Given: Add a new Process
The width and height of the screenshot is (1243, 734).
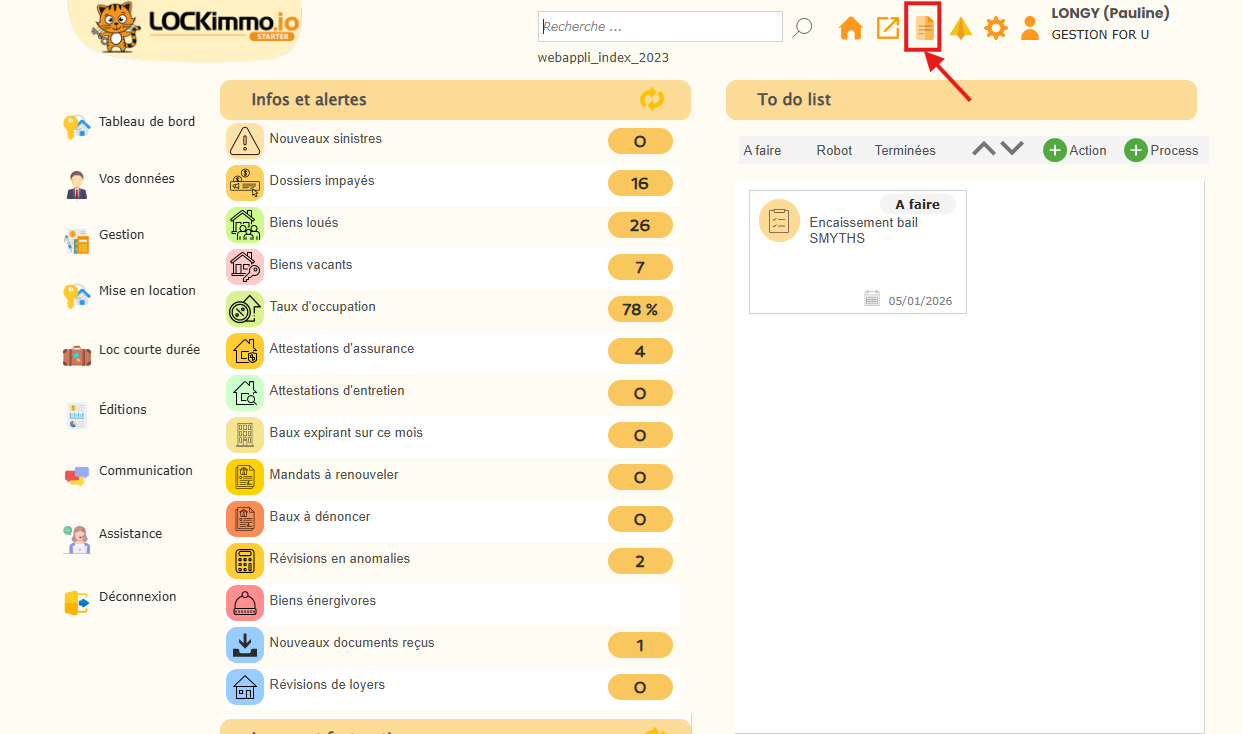Looking at the screenshot, I should pos(1161,150).
